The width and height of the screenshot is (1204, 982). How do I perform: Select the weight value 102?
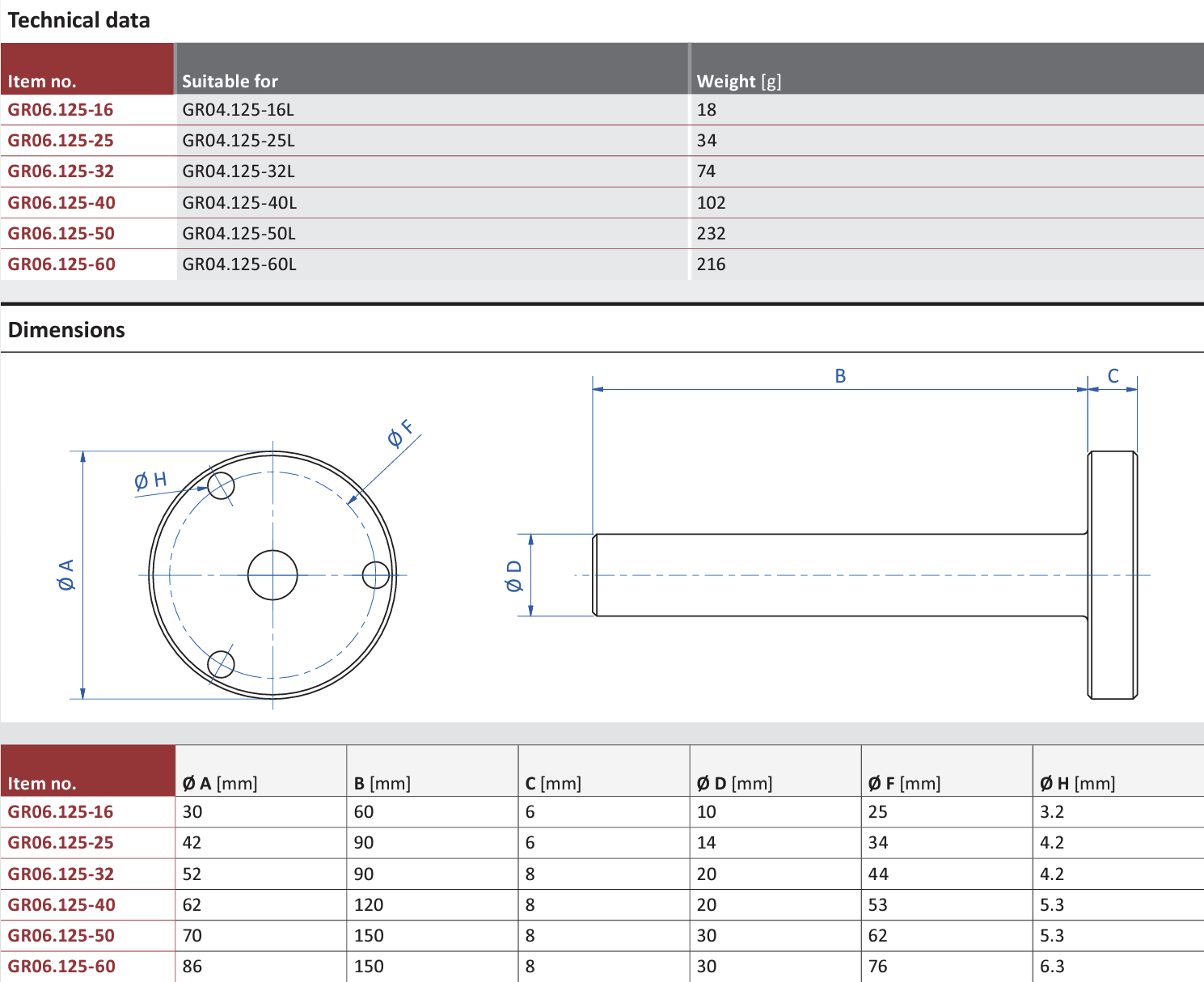[x=712, y=203]
